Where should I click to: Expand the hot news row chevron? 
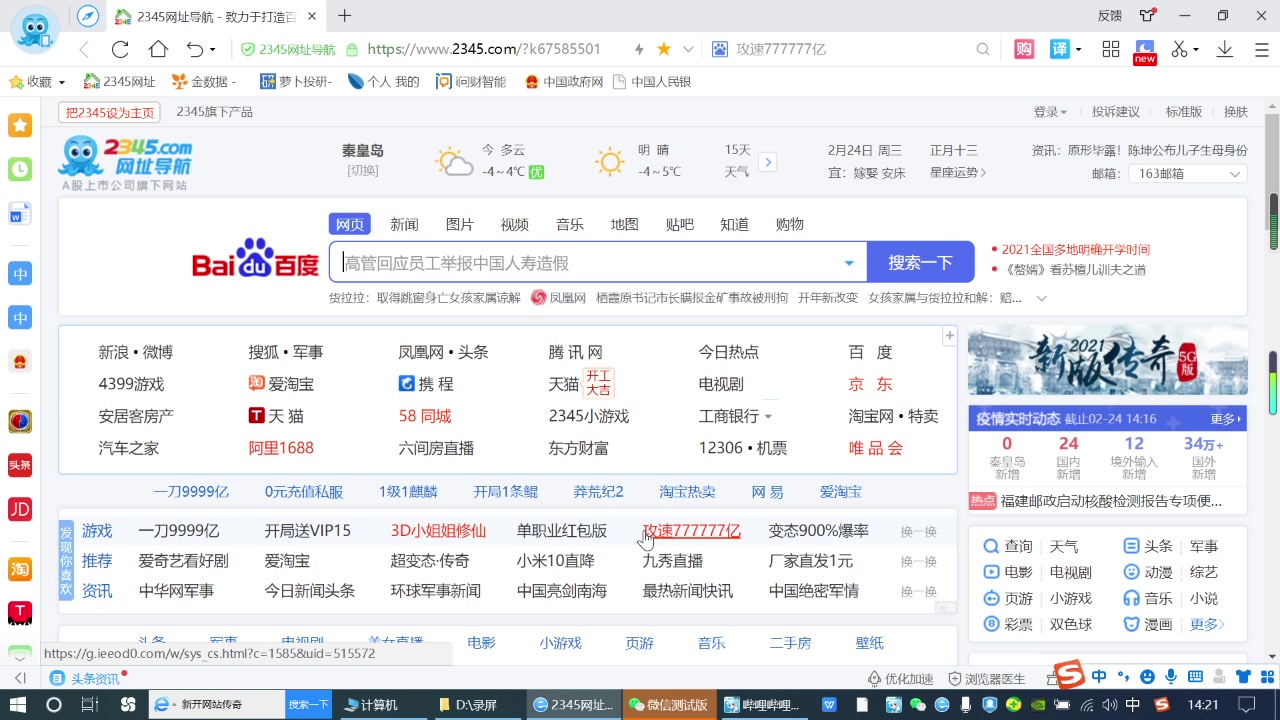1041,298
